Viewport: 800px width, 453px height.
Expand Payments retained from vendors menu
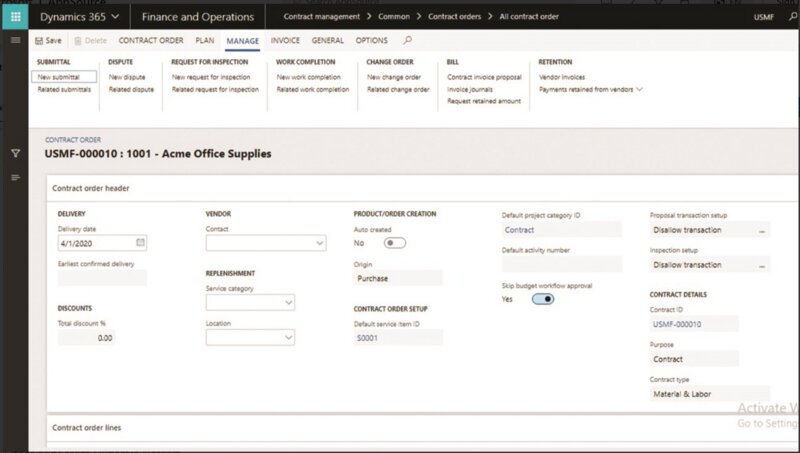pyautogui.click(x=590, y=89)
